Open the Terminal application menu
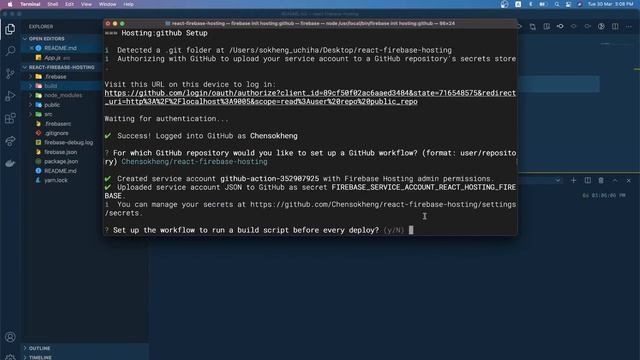Viewport: 640px width, 360px height. pyautogui.click(x=30, y=4)
